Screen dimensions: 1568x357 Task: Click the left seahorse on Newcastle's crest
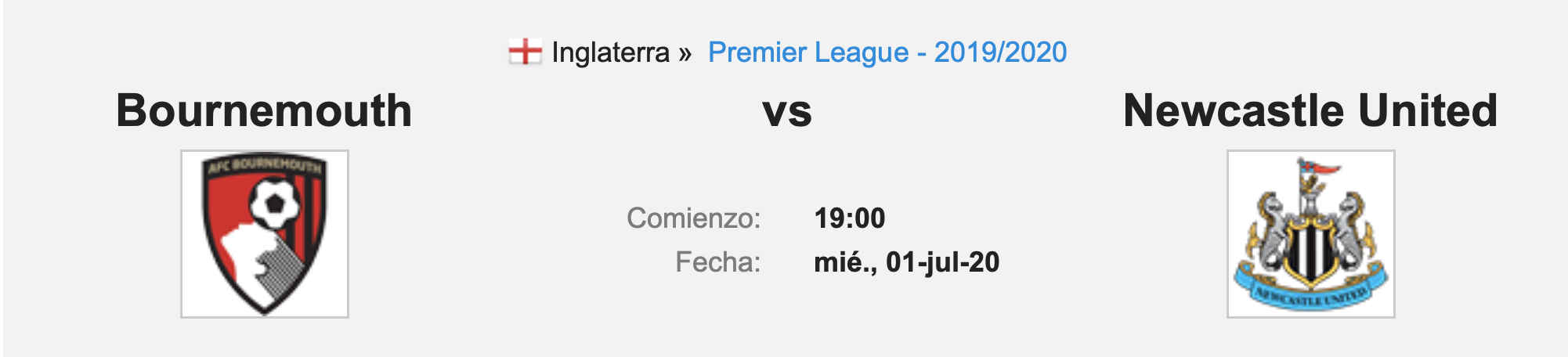[x=1270, y=233]
